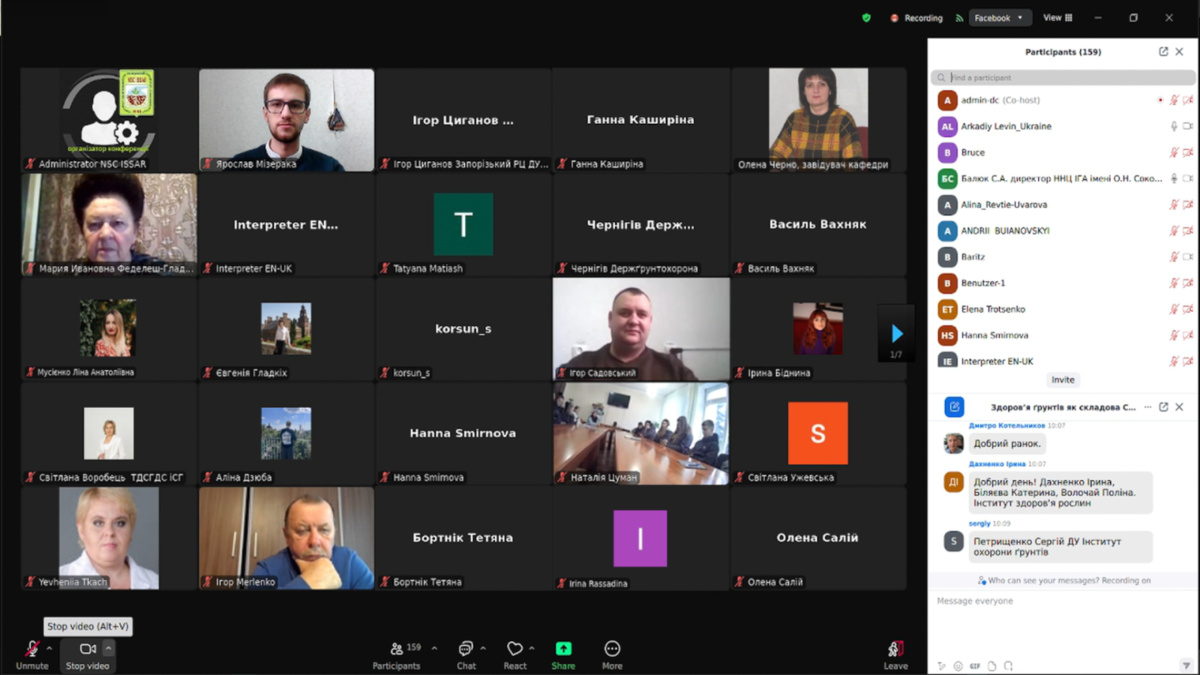Open the GIF picker in chat

[x=975, y=666]
